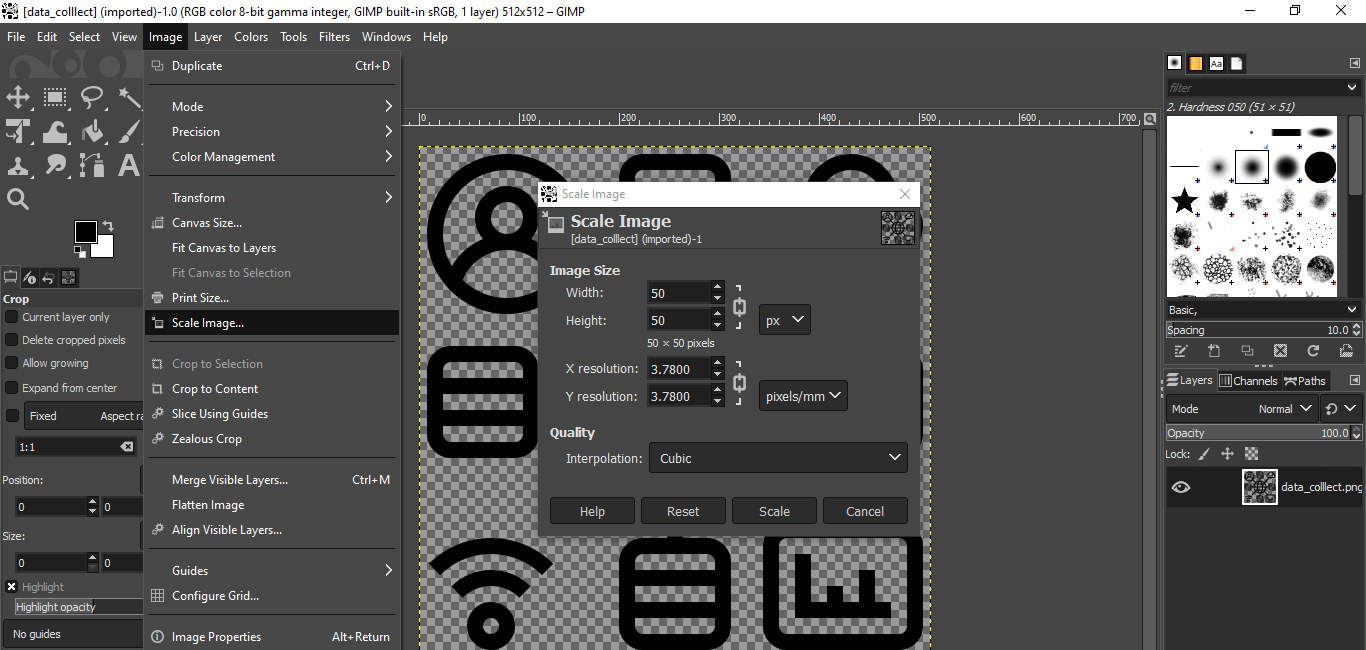
Task: Select the Warp Transform tool
Action: pyautogui.click(x=55, y=131)
